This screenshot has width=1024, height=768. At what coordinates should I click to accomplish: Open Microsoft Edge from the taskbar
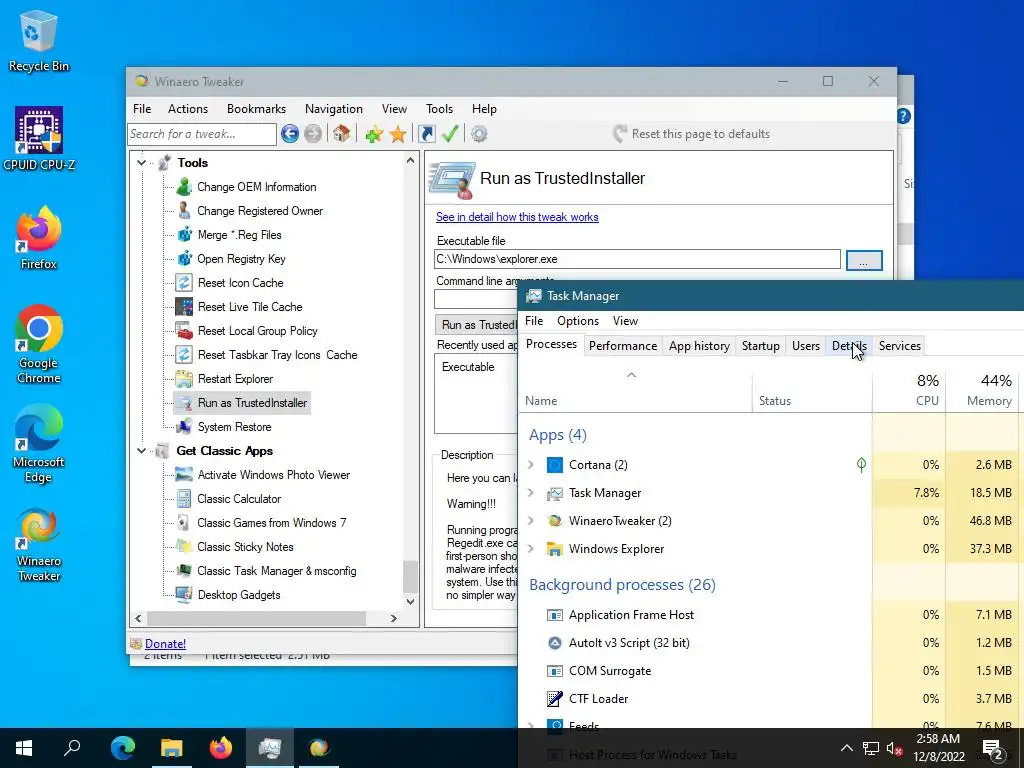[122, 748]
